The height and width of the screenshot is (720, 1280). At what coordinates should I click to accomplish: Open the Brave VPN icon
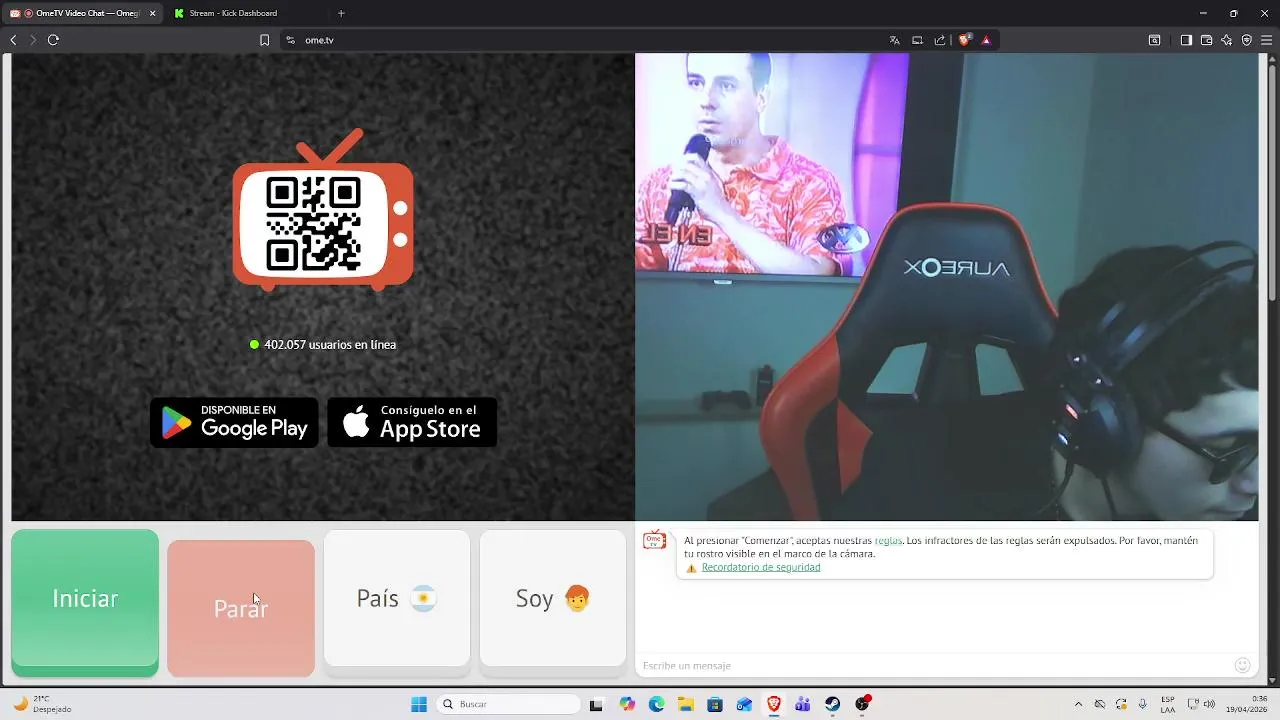[1246, 40]
